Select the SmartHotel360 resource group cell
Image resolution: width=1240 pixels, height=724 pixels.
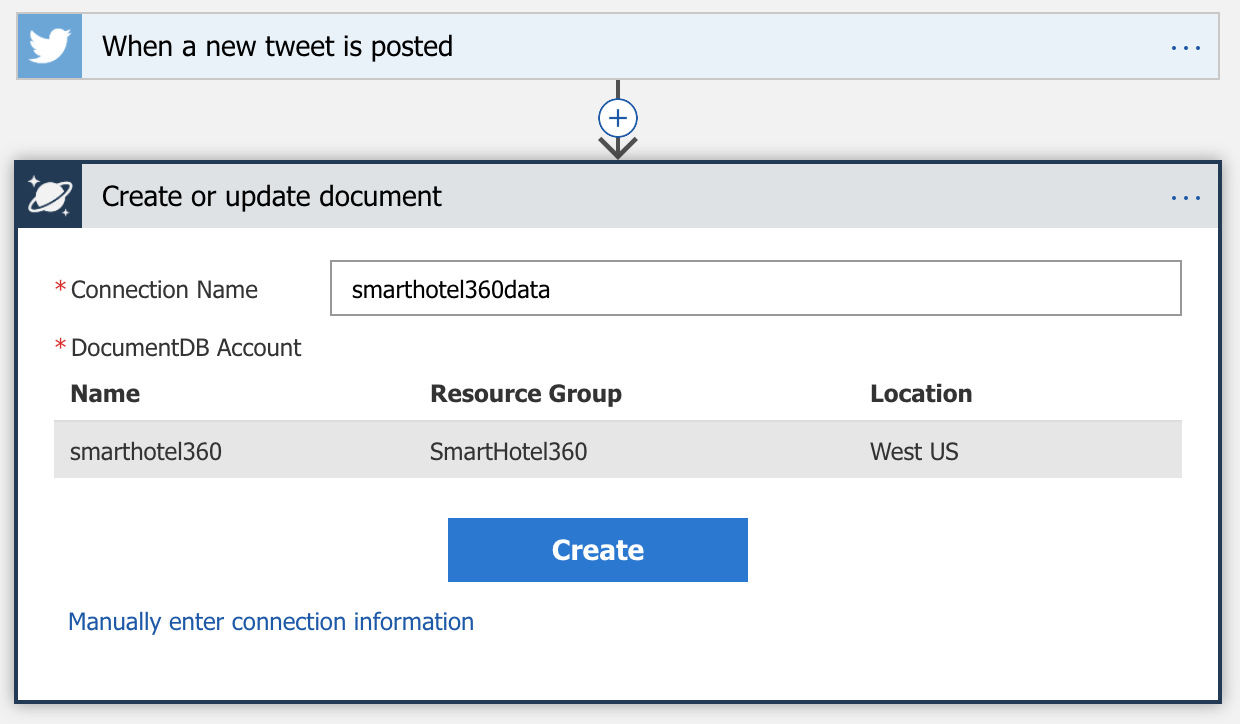click(508, 452)
